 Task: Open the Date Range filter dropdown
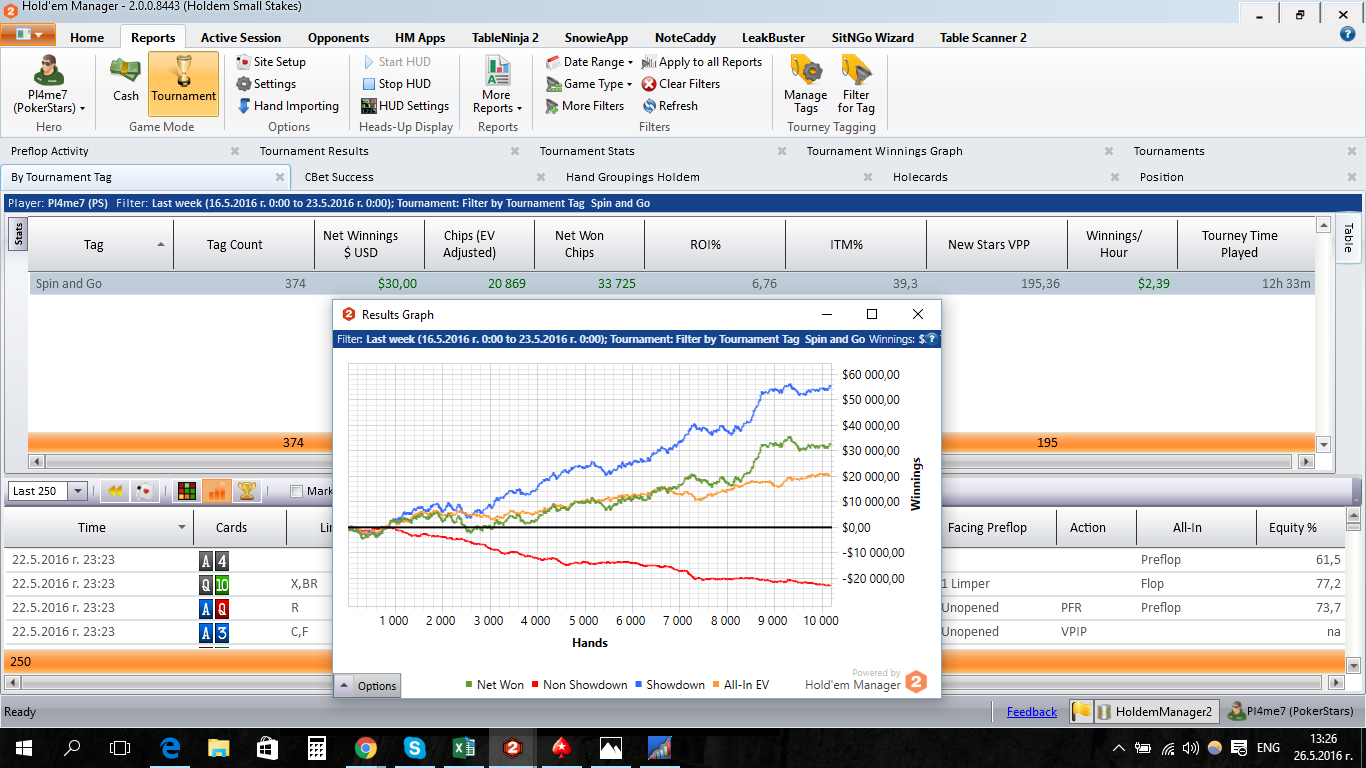(590, 62)
